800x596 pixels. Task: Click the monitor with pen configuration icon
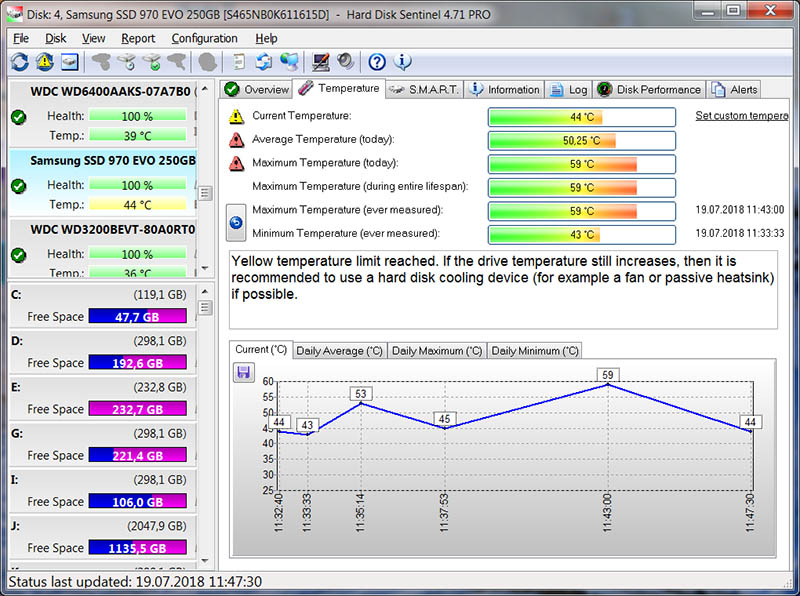[x=320, y=62]
